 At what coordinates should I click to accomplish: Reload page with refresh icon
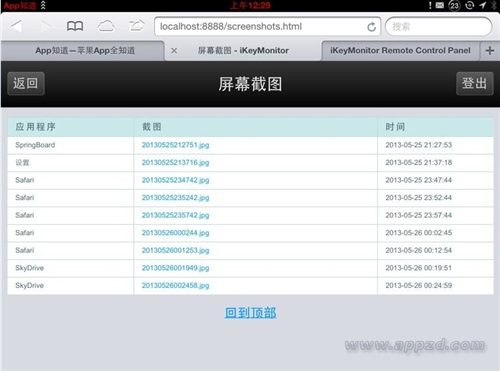click(x=372, y=27)
